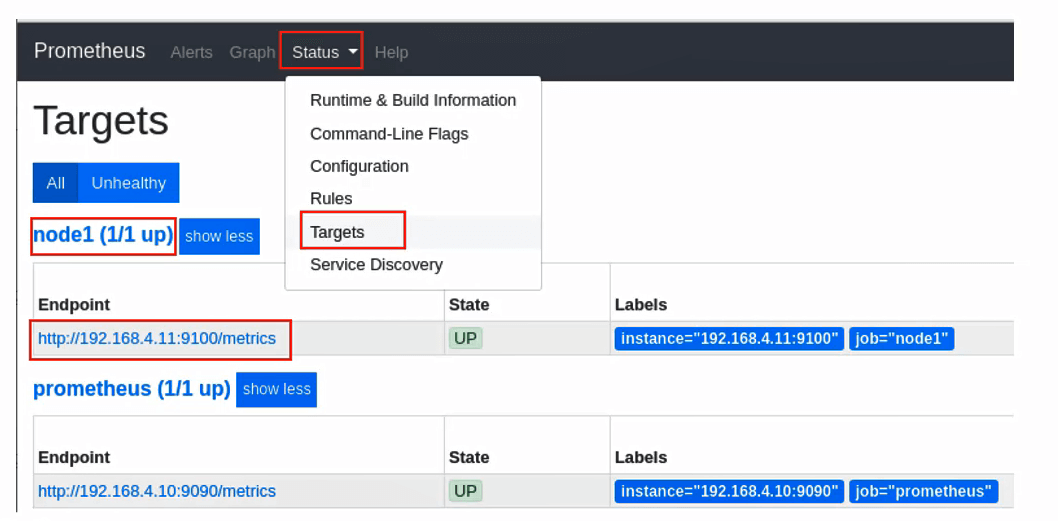Open http://192.168.4.11:9100/metrics endpoint
The height and width of the screenshot is (521, 1058).
157,338
